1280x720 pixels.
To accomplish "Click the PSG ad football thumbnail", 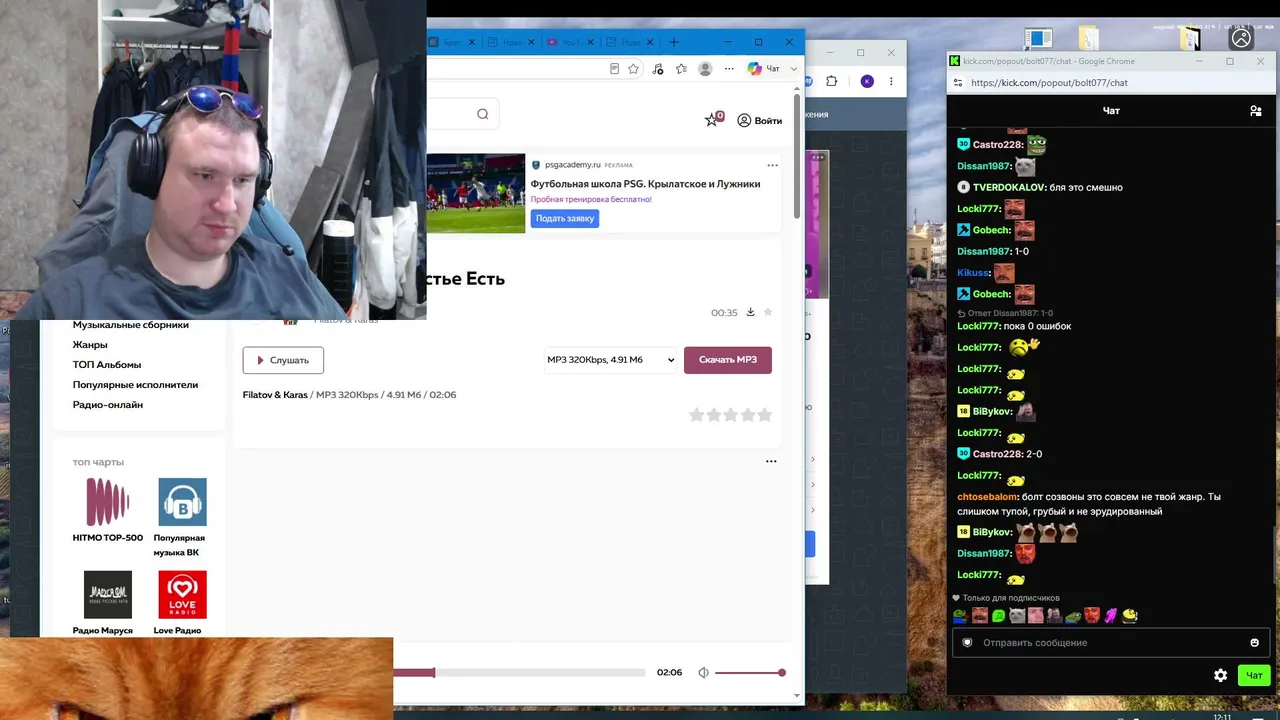I will coord(476,193).
